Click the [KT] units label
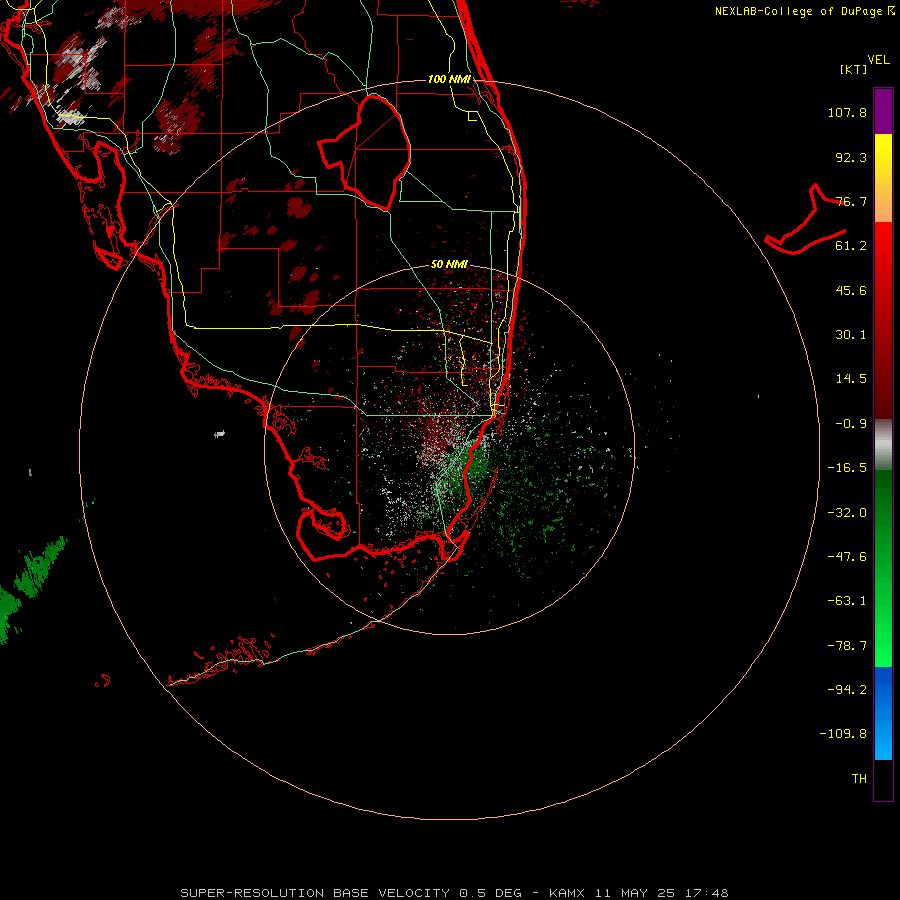 (x=854, y=69)
